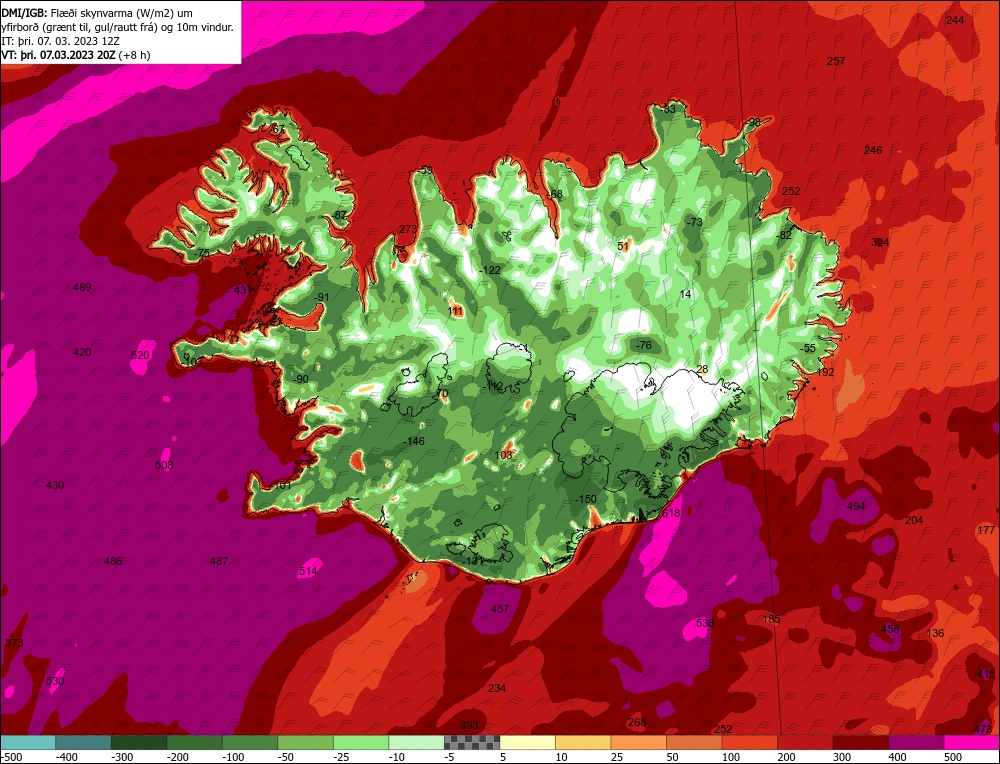Click the flux value '508' on the map
The height and width of the screenshot is (764, 1000).
click(164, 465)
